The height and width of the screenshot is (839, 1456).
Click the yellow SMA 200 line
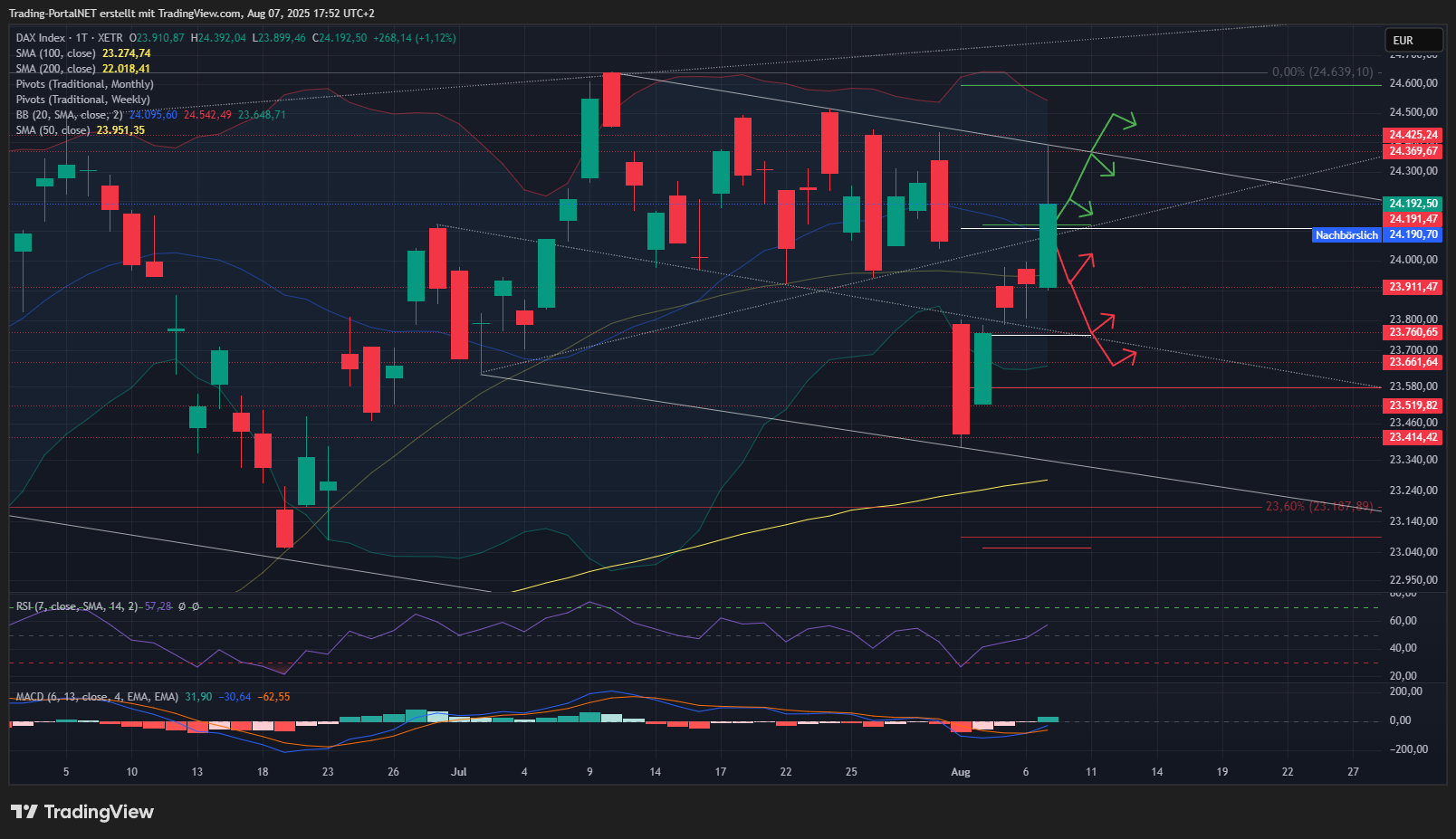(x=815, y=520)
